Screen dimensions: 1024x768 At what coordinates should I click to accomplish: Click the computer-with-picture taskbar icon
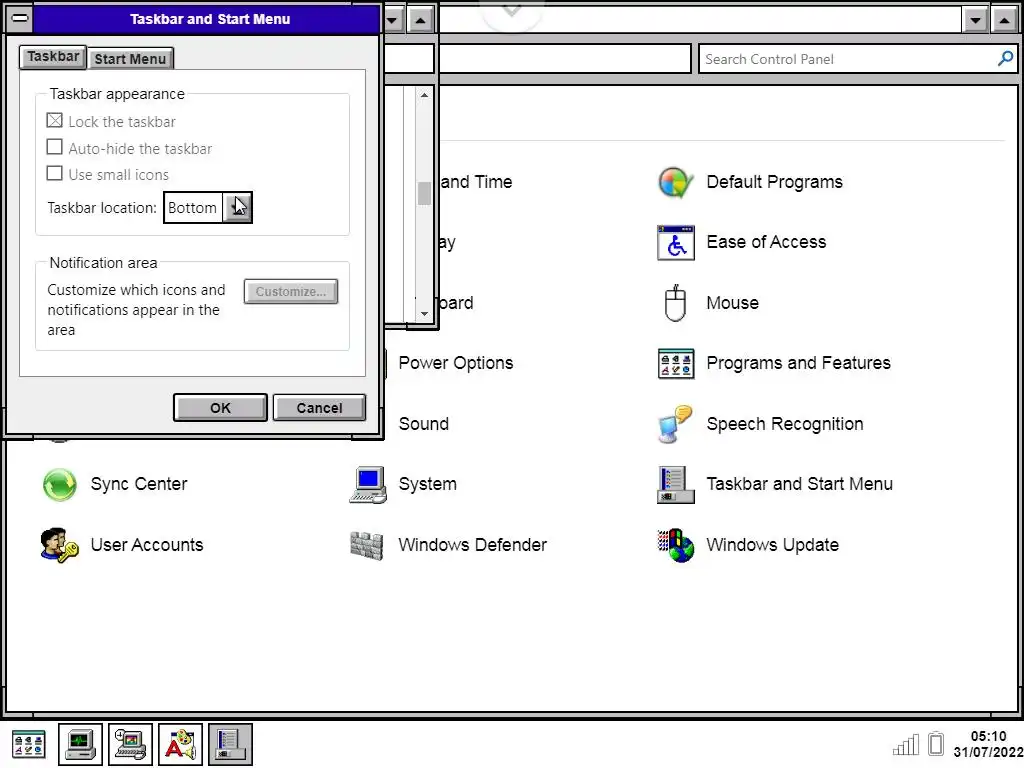coord(130,744)
